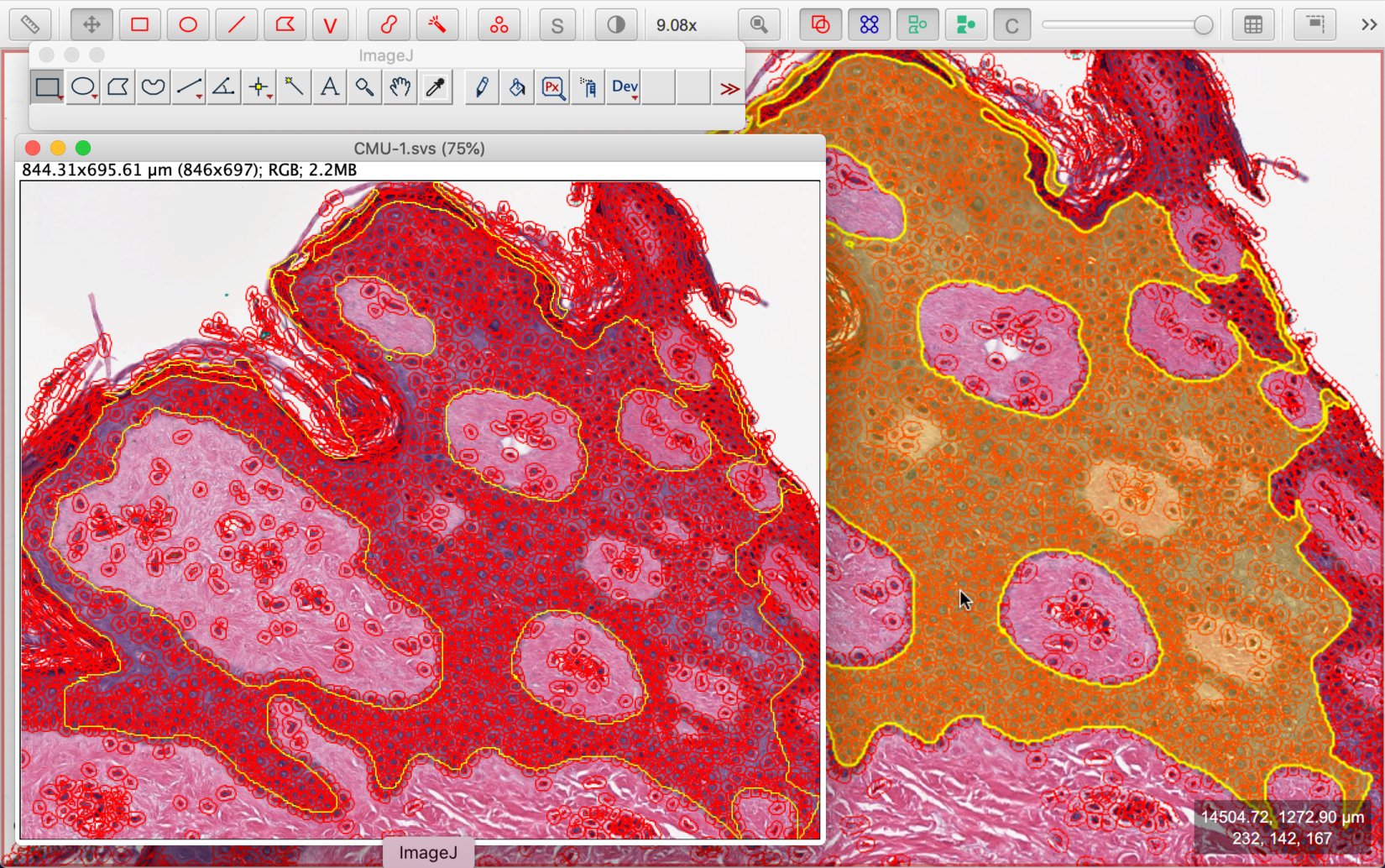Select ImageJ Spray can tool
Image resolution: width=1385 pixels, height=868 pixels.
click(588, 86)
